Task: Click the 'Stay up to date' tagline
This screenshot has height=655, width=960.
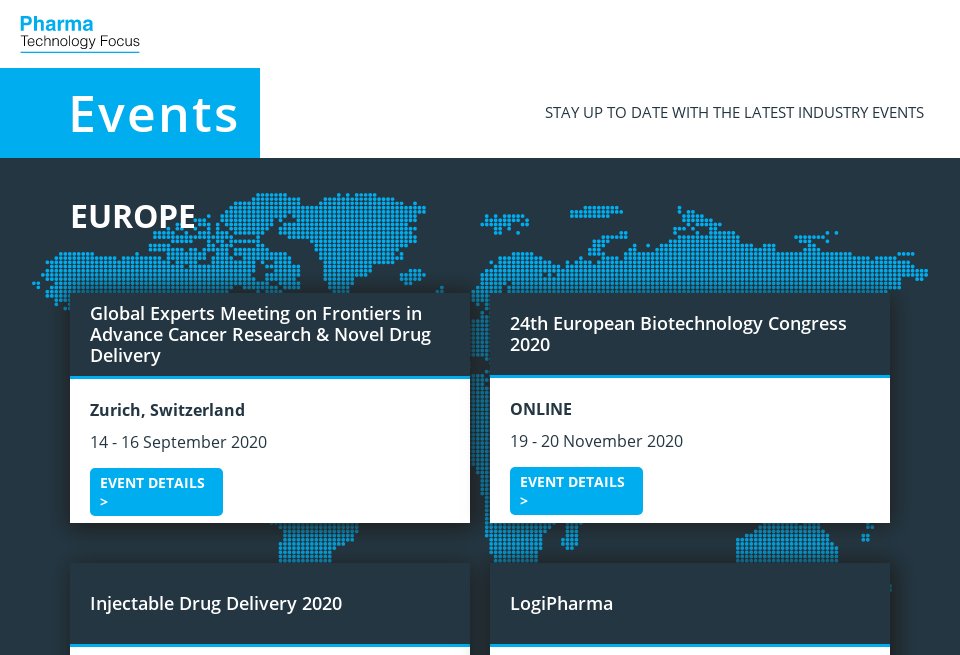Action: pyautogui.click(x=734, y=113)
